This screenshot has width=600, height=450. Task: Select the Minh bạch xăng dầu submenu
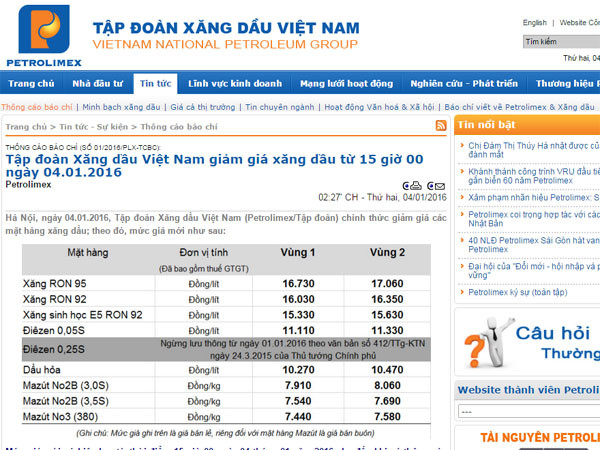pos(121,106)
